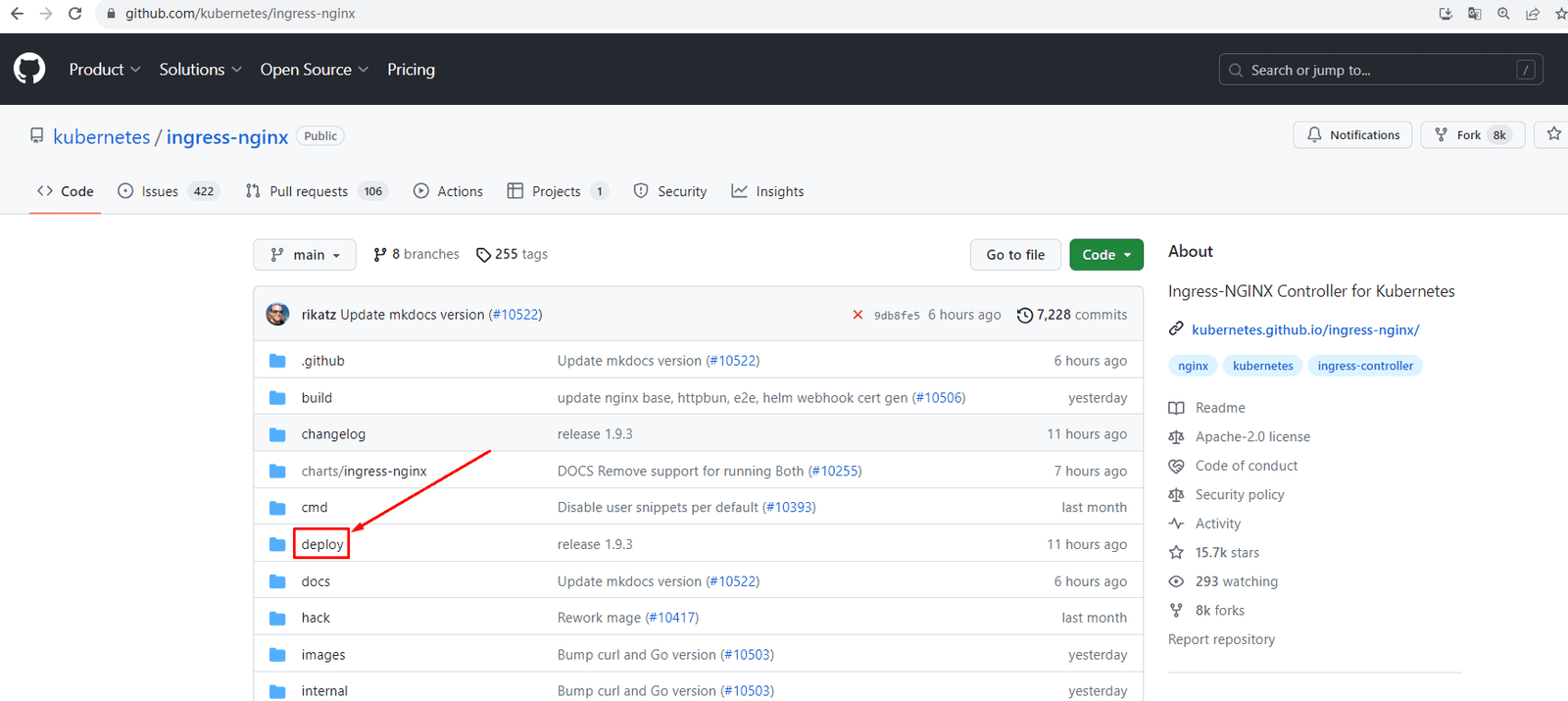This screenshot has width=1568, height=701.
Task: Click the browser address bar URL
Action: tap(240, 14)
